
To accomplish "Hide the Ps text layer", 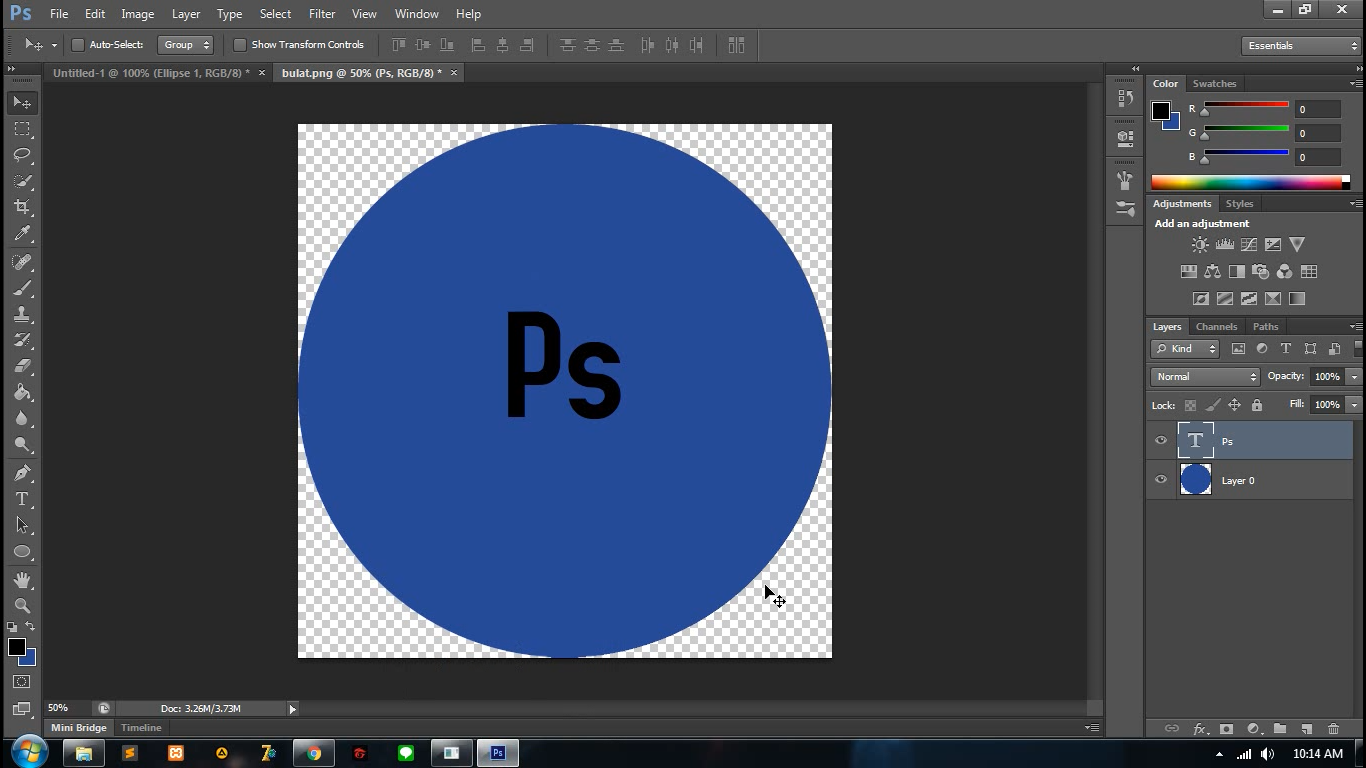I will point(1161,441).
